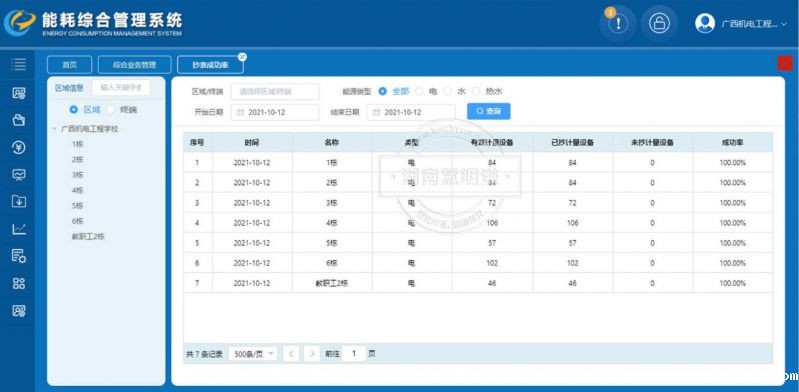
Task: Open the yen cost management sidebar icon
Action: coord(19,148)
